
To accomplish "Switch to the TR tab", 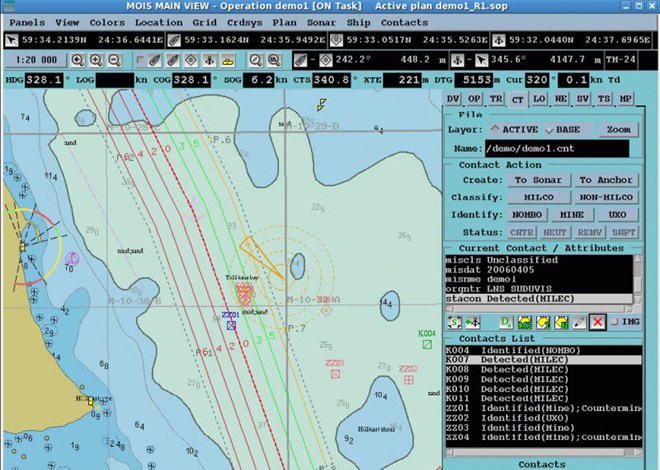I will [x=496, y=99].
